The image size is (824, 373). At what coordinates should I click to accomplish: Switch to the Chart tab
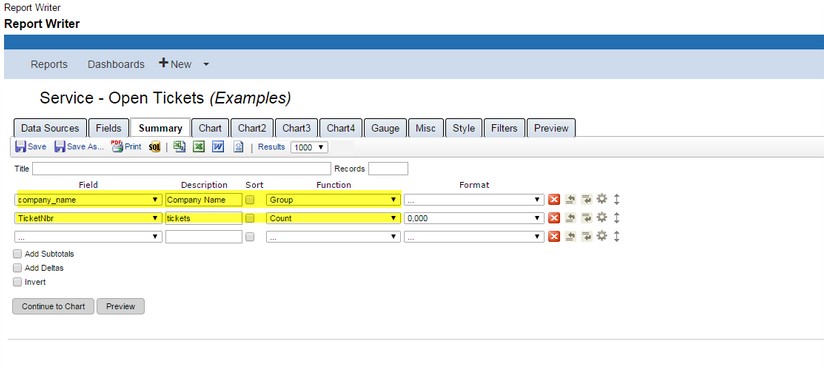click(210, 128)
